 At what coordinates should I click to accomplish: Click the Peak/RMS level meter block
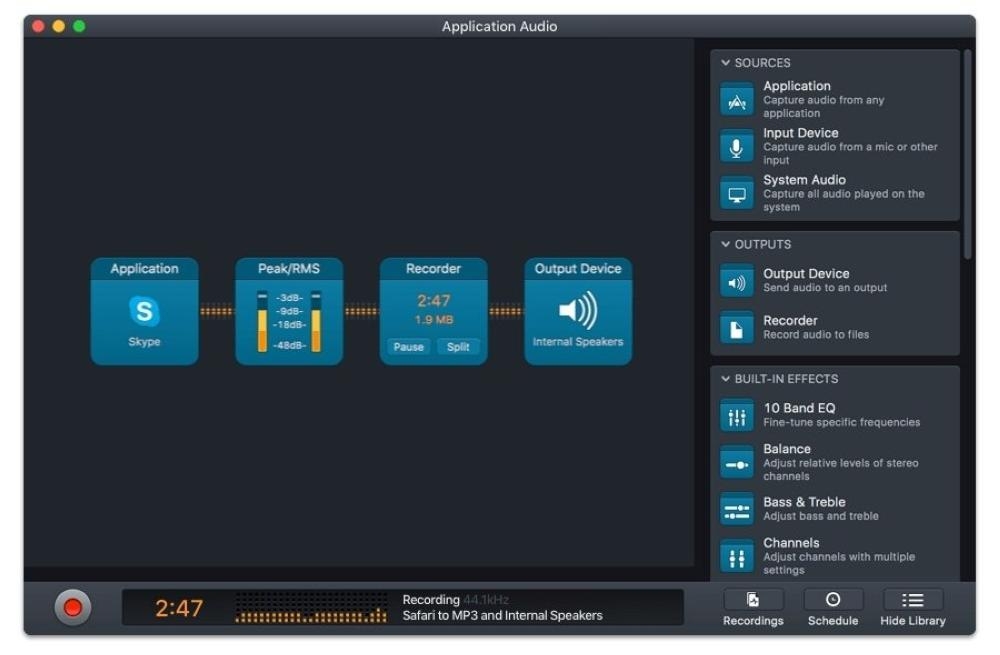pyautogui.click(x=289, y=312)
